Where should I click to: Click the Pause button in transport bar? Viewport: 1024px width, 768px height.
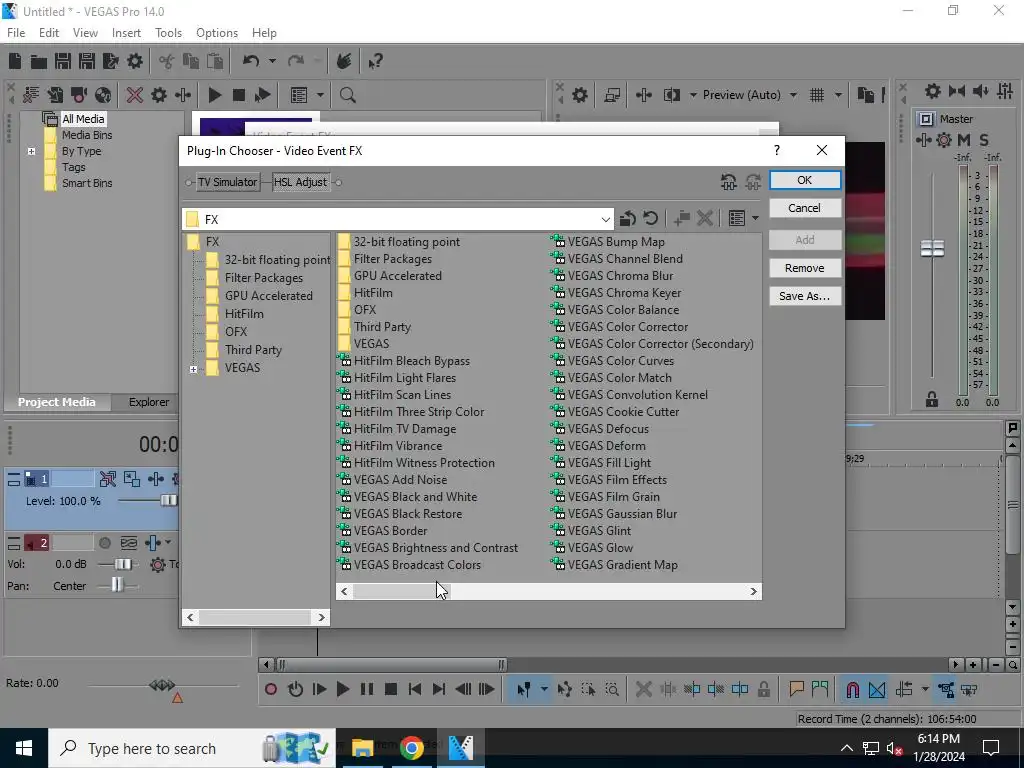(x=367, y=690)
